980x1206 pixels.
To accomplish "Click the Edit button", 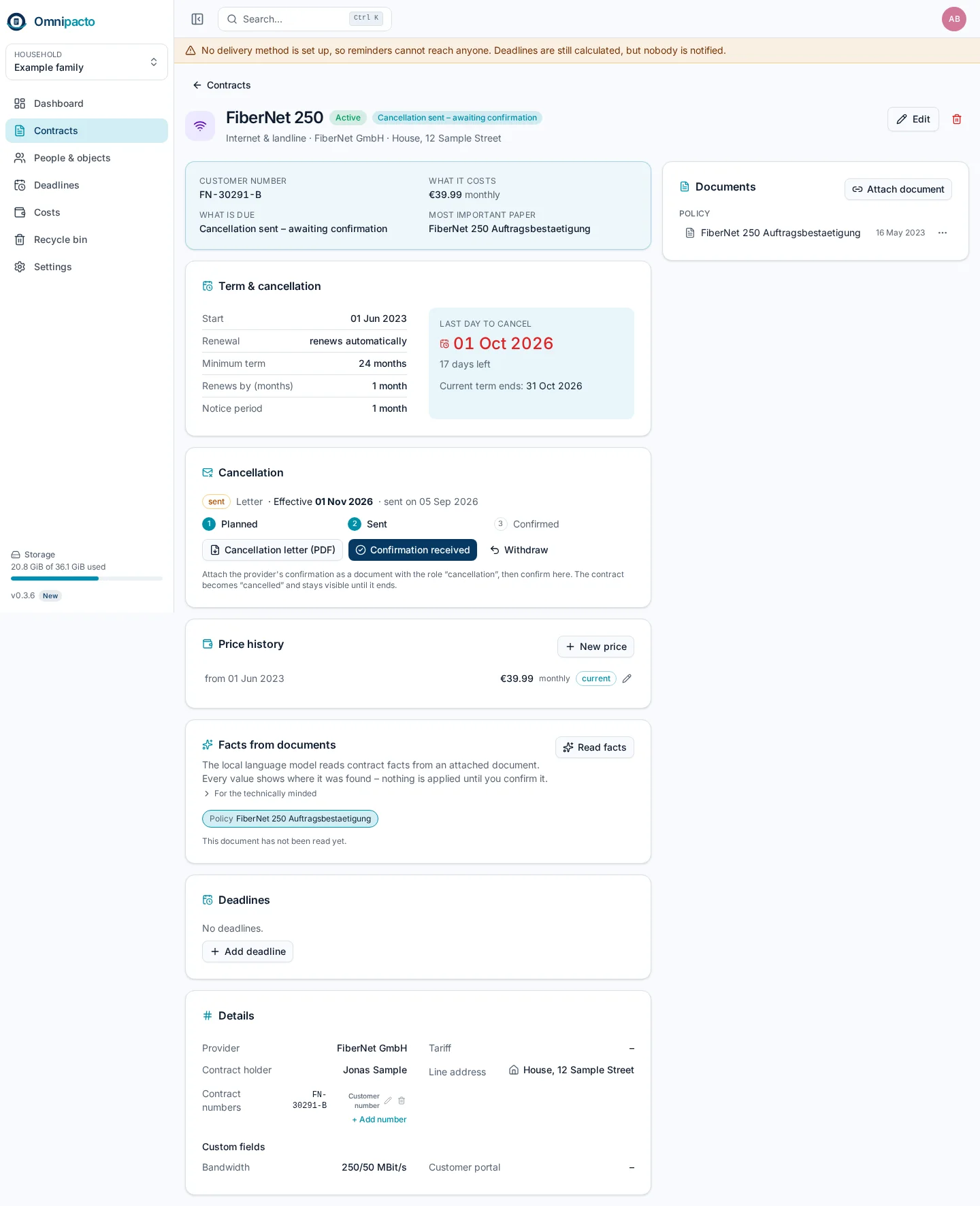I will 913,119.
